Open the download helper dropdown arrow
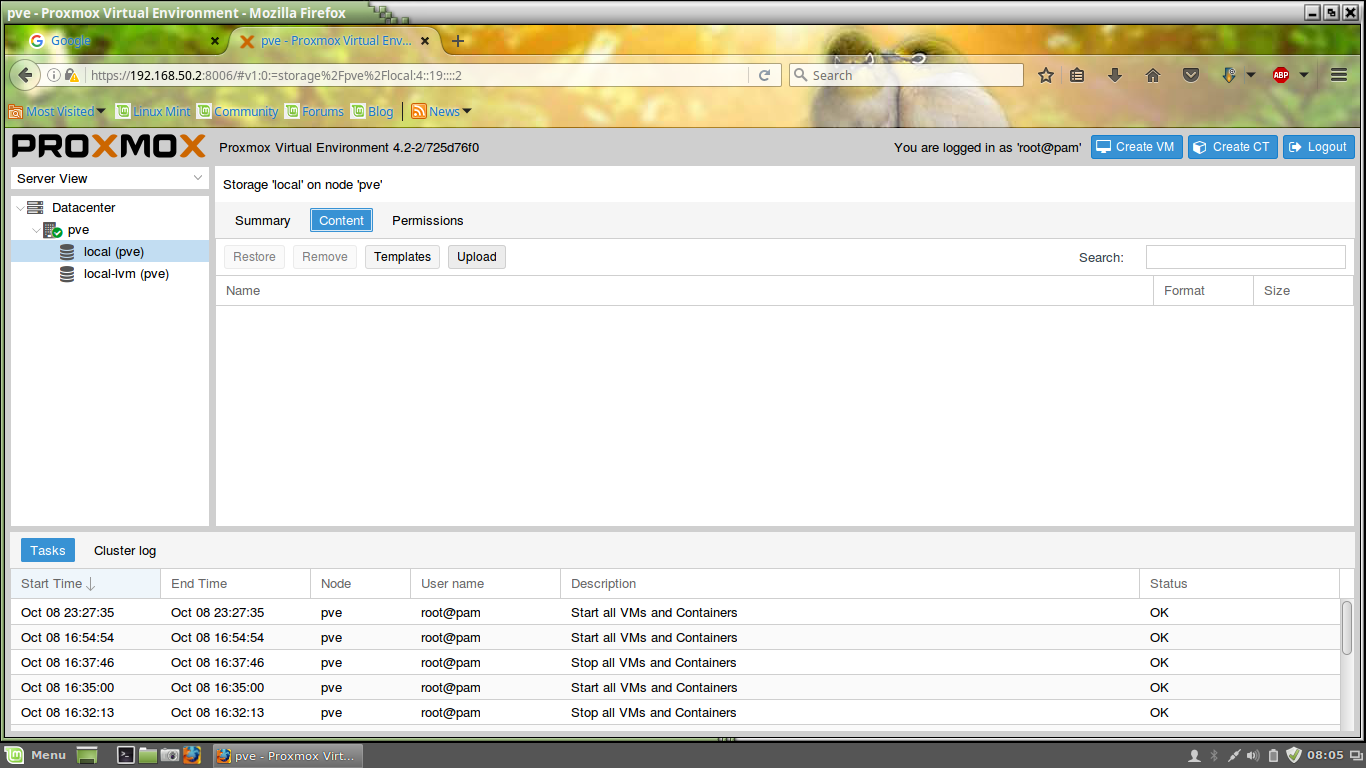 click(x=1250, y=75)
